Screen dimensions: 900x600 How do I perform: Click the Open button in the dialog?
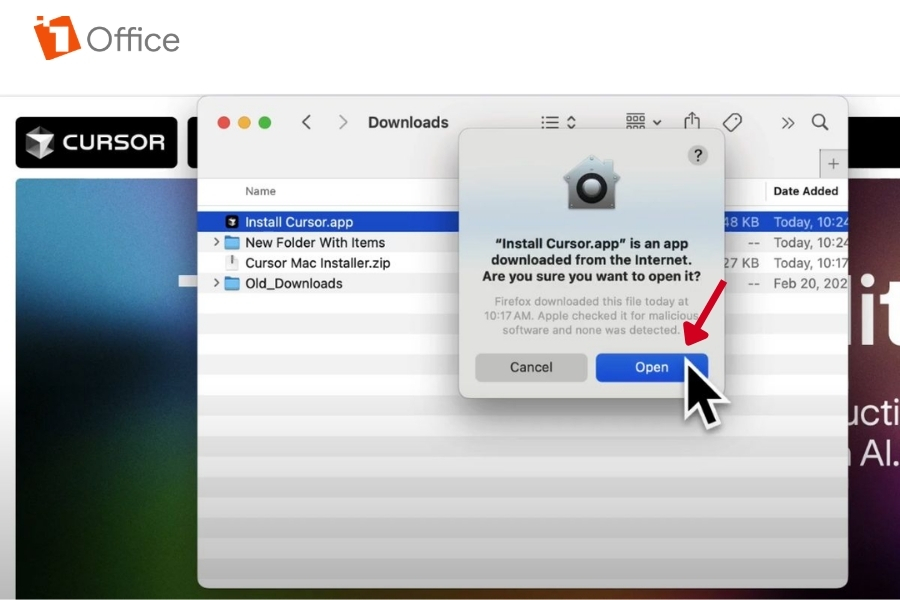[651, 367]
